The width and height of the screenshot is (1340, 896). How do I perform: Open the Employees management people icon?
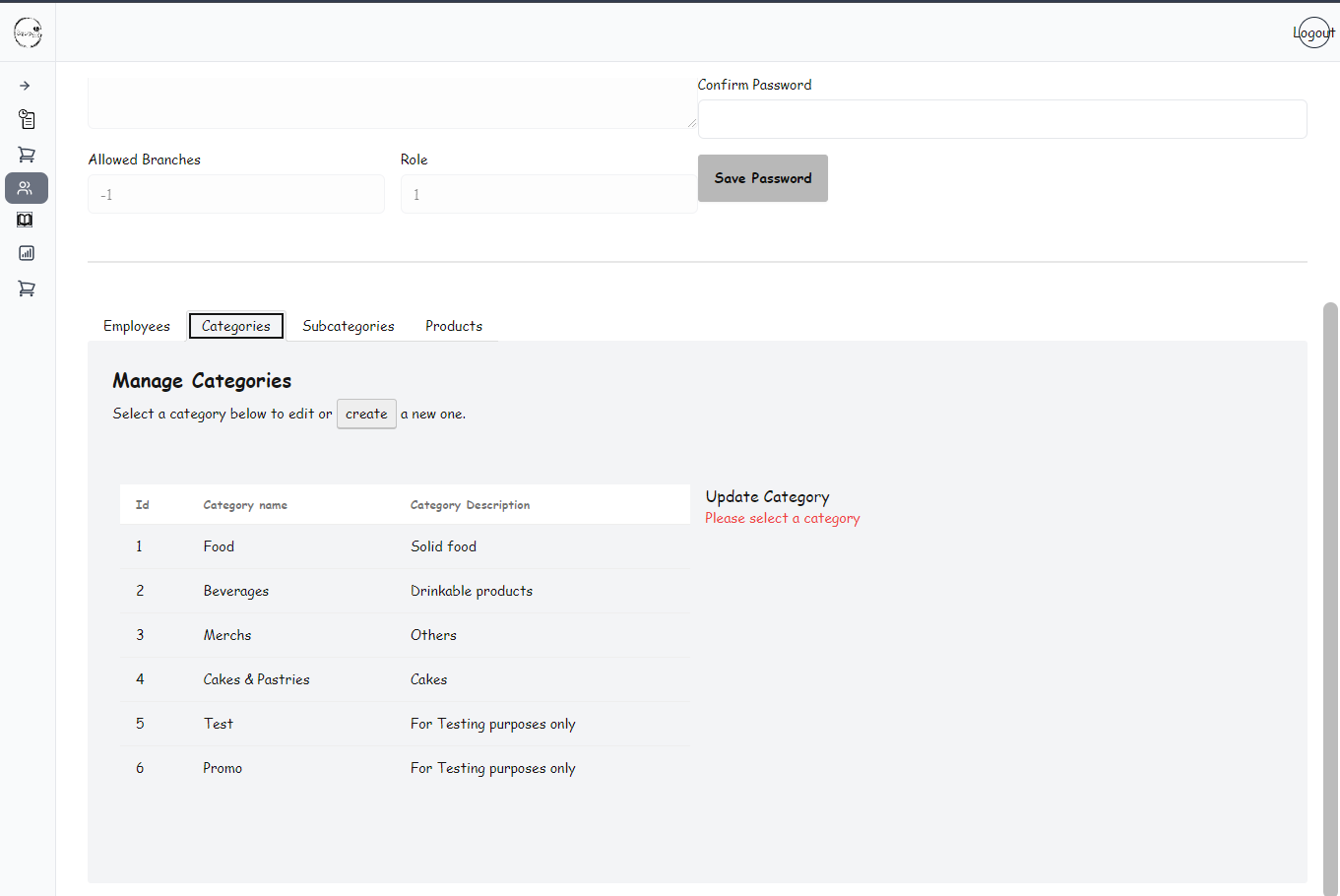(26, 188)
